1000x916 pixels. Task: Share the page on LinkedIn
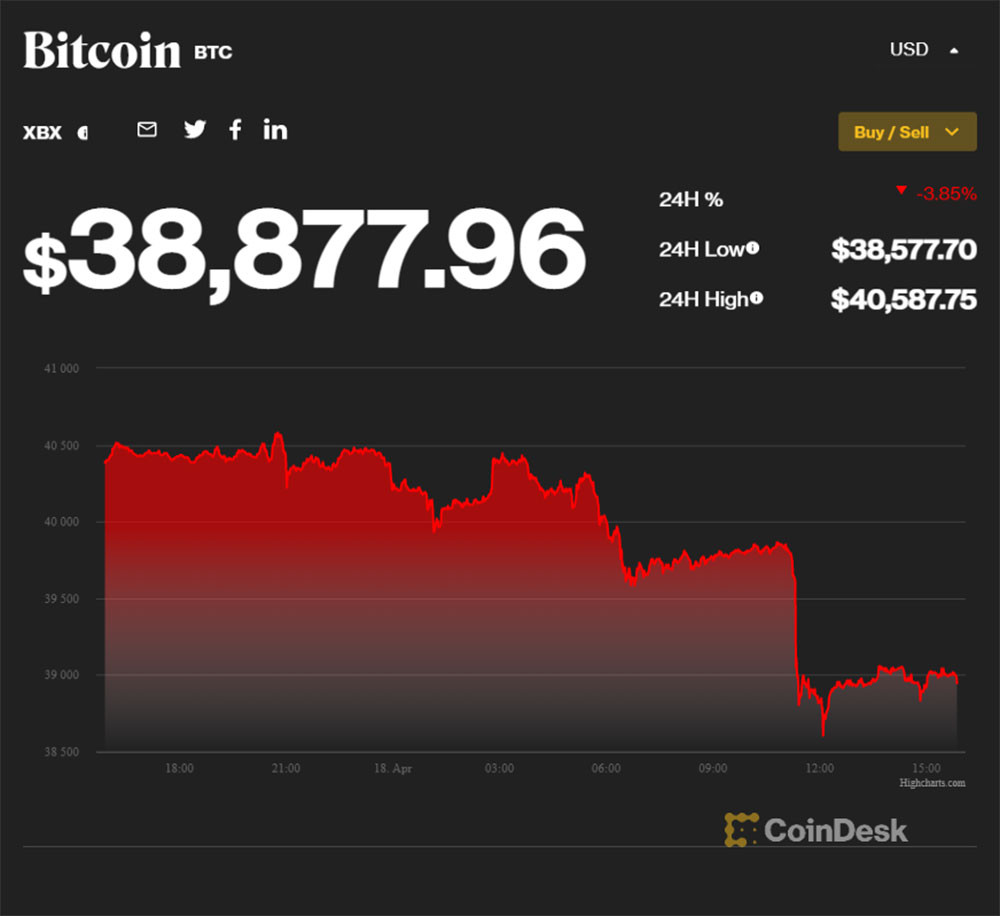275,129
